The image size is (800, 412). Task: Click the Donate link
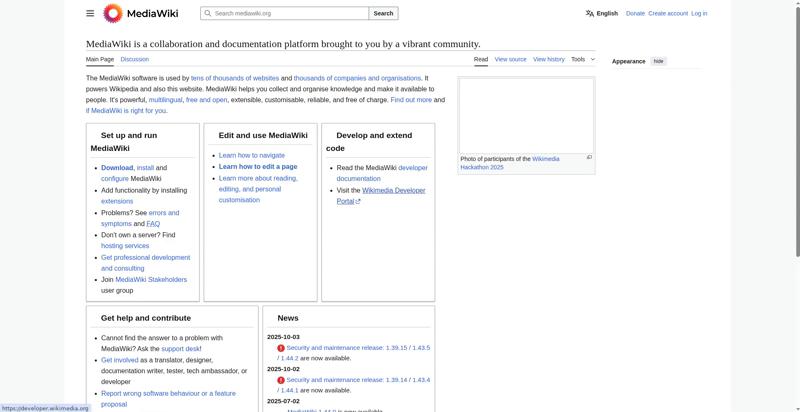tap(635, 13)
